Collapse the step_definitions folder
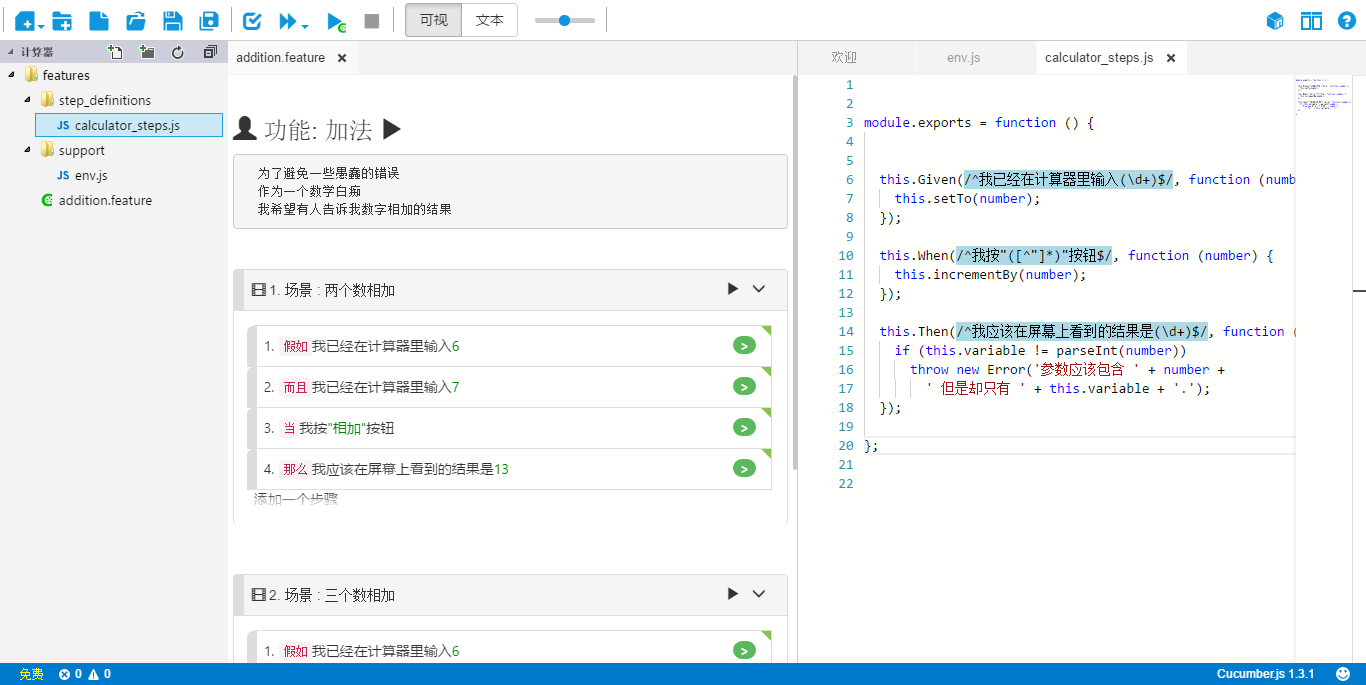 (x=27, y=100)
